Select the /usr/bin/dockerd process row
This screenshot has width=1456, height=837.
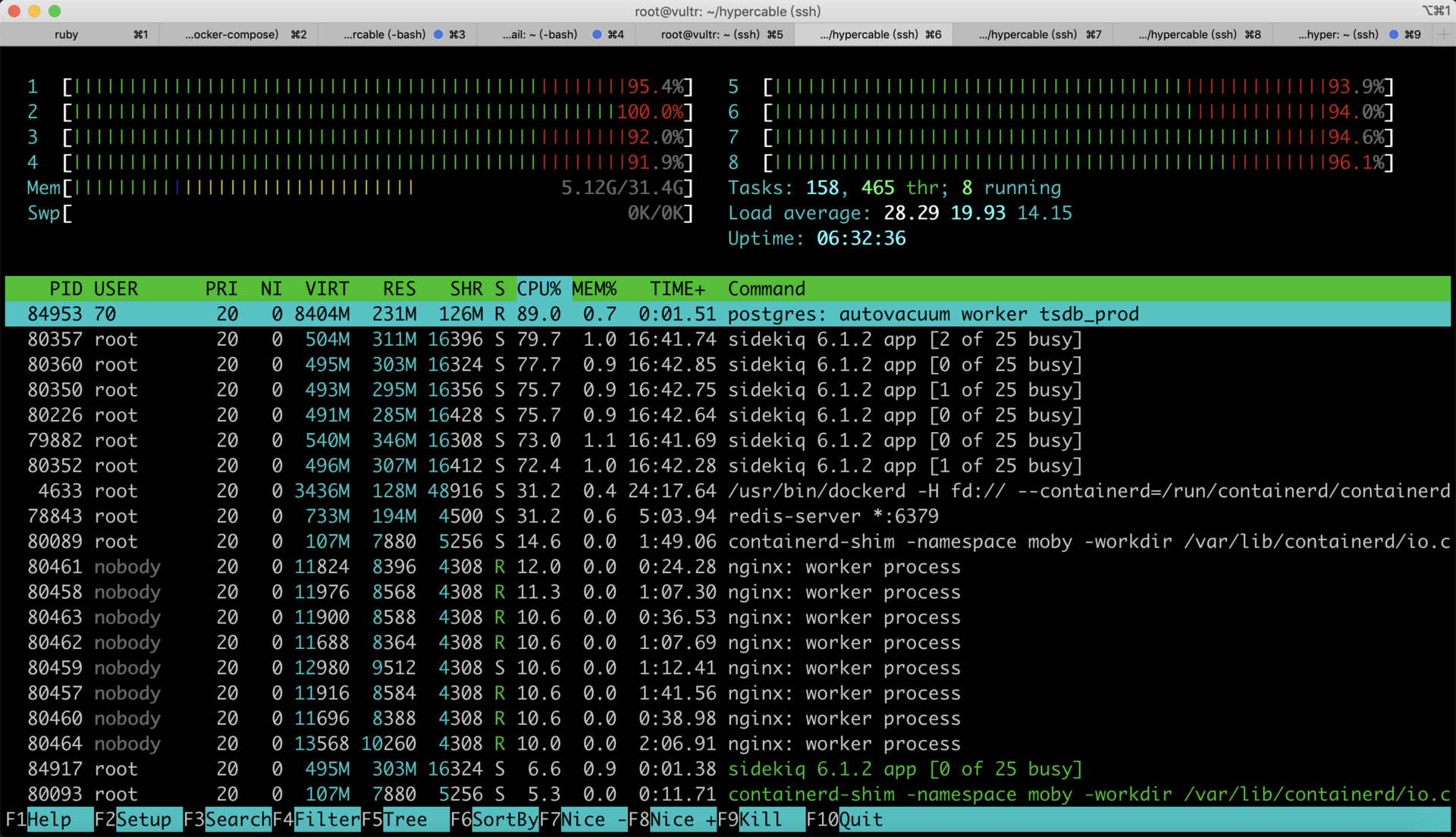pos(728,491)
